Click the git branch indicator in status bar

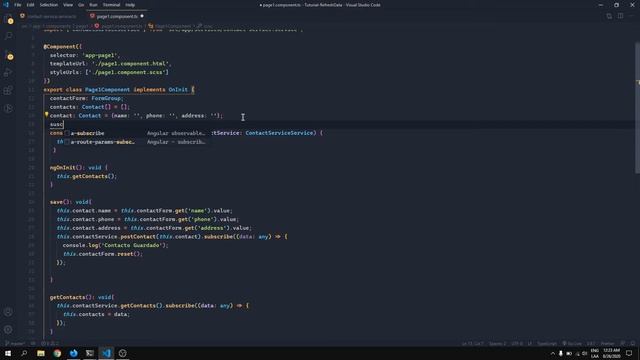point(15,343)
